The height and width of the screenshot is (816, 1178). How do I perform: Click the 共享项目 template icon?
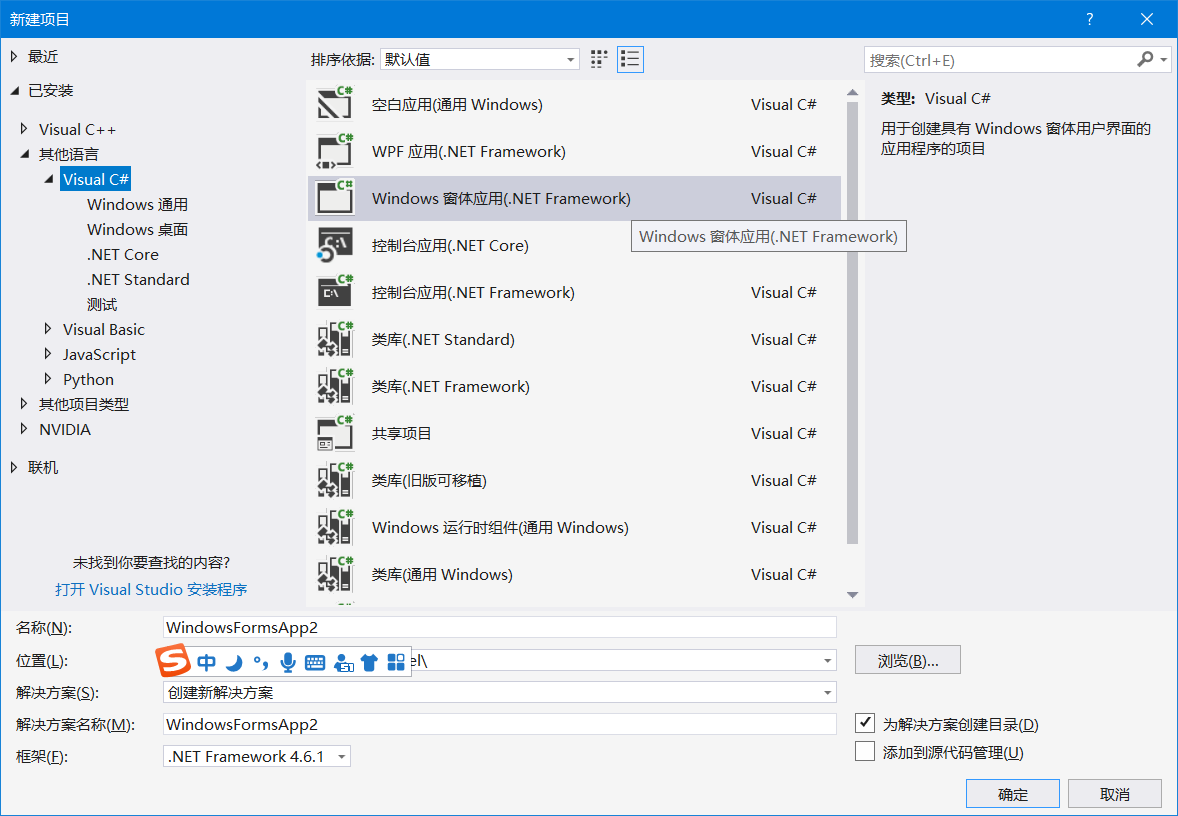335,434
